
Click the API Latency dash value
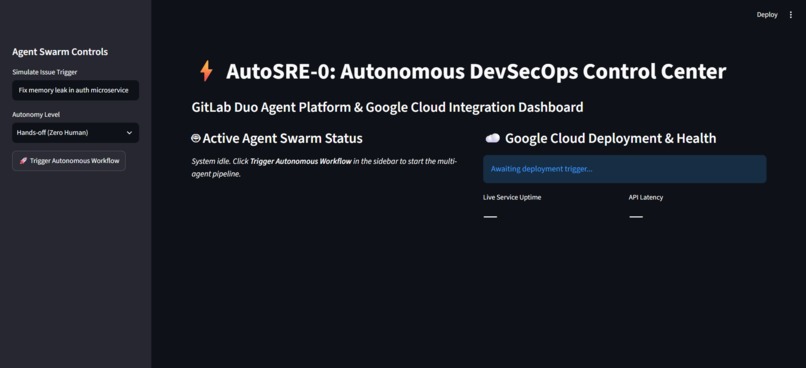[x=636, y=217]
